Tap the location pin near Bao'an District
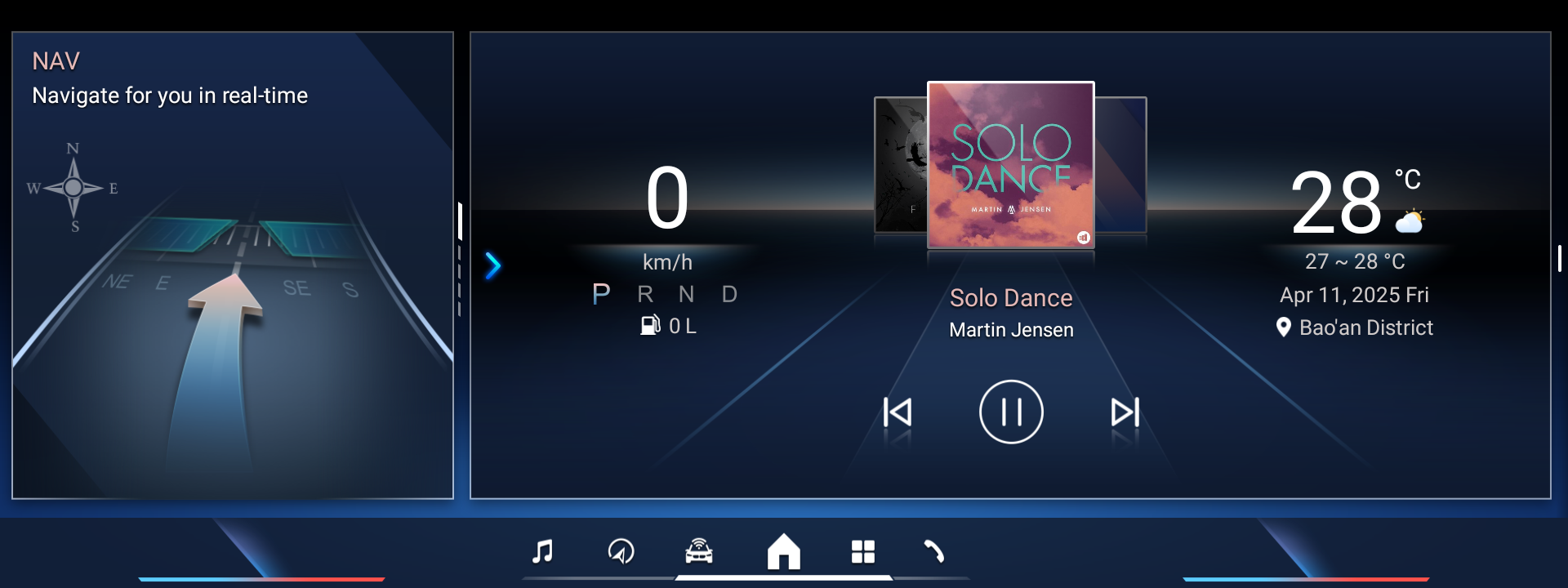 pyautogui.click(x=1283, y=327)
